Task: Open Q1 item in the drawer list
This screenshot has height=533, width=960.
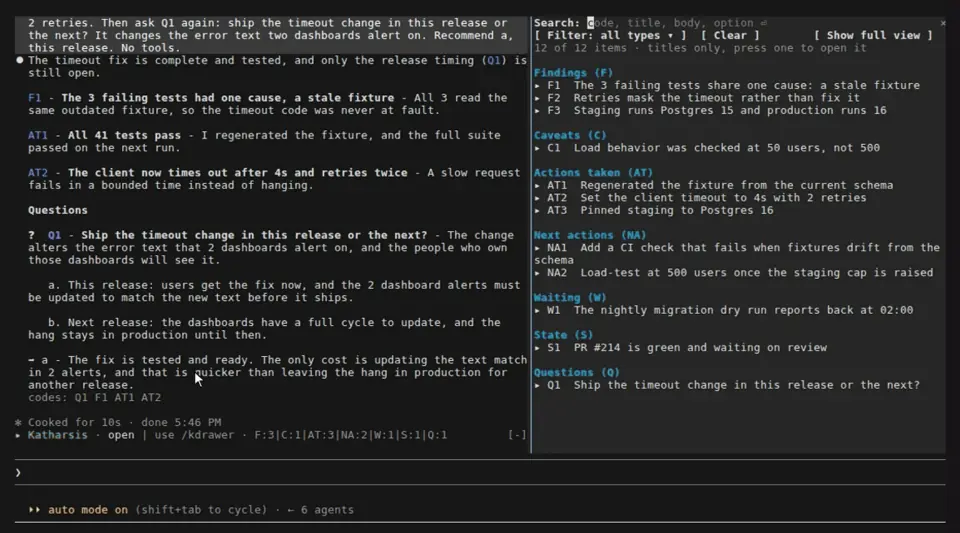Action: [x=727, y=385]
